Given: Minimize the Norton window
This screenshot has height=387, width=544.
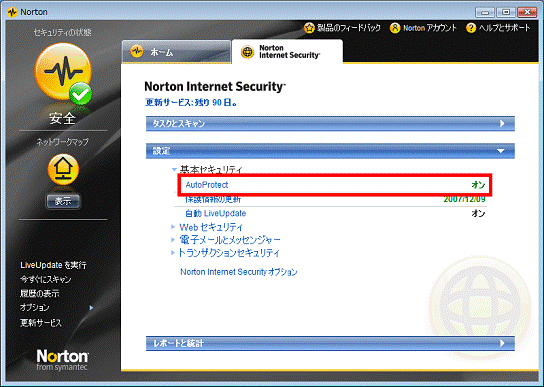Looking at the screenshot, I should pyautogui.click(x=485, y=12).
